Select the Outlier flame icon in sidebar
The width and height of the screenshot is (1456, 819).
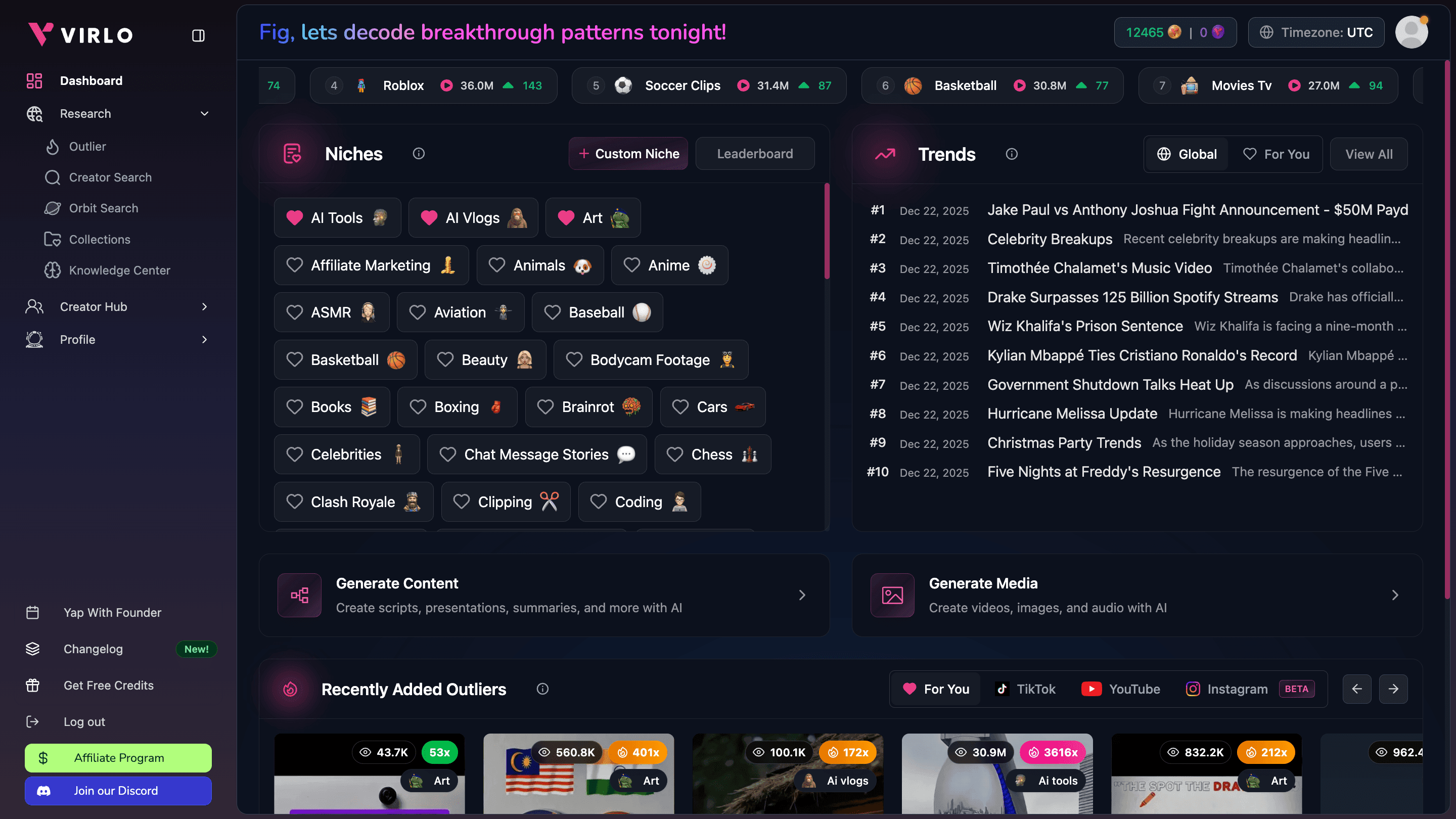tap(53, 147)
